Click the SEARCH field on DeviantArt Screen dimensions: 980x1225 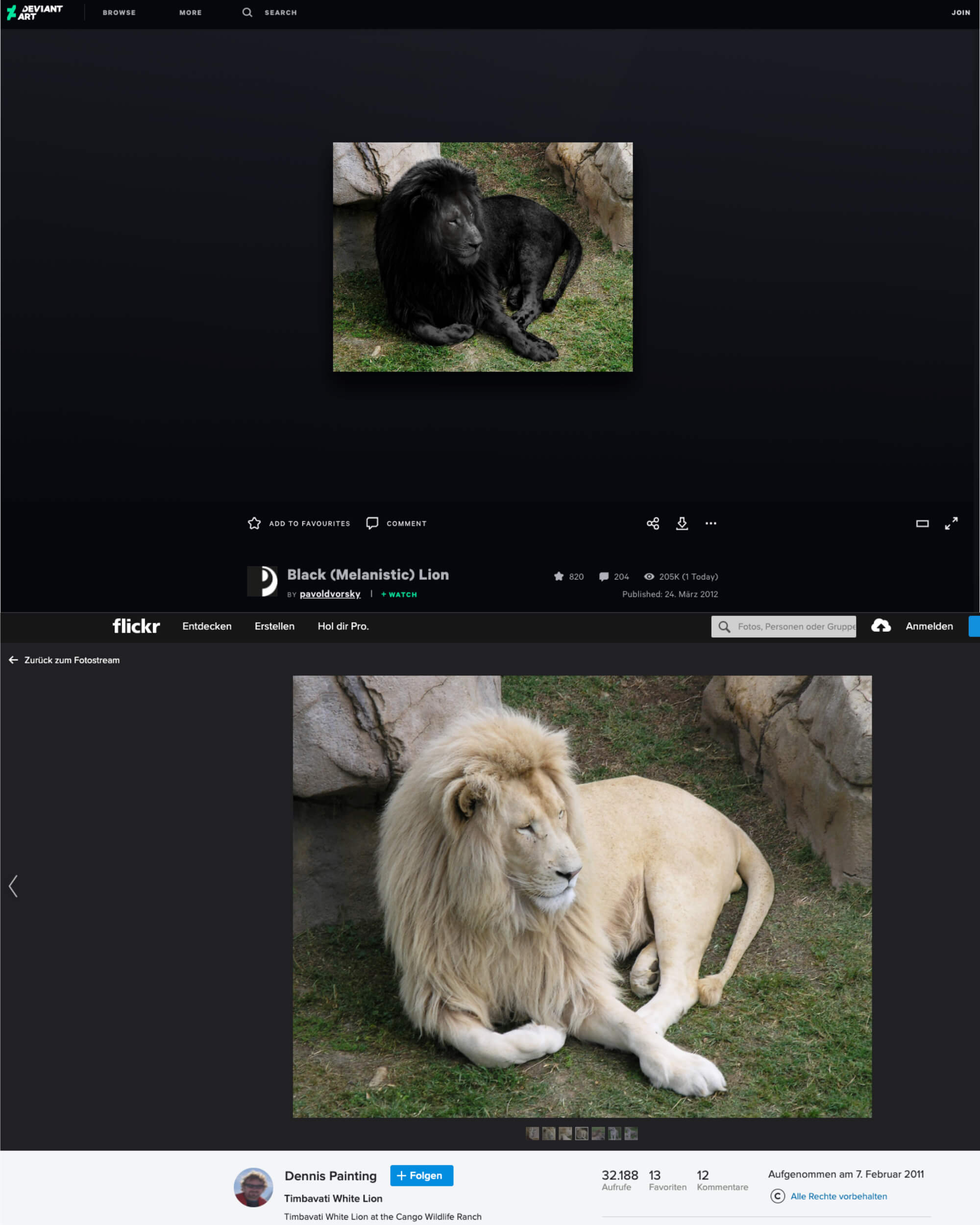coord(281,13)
